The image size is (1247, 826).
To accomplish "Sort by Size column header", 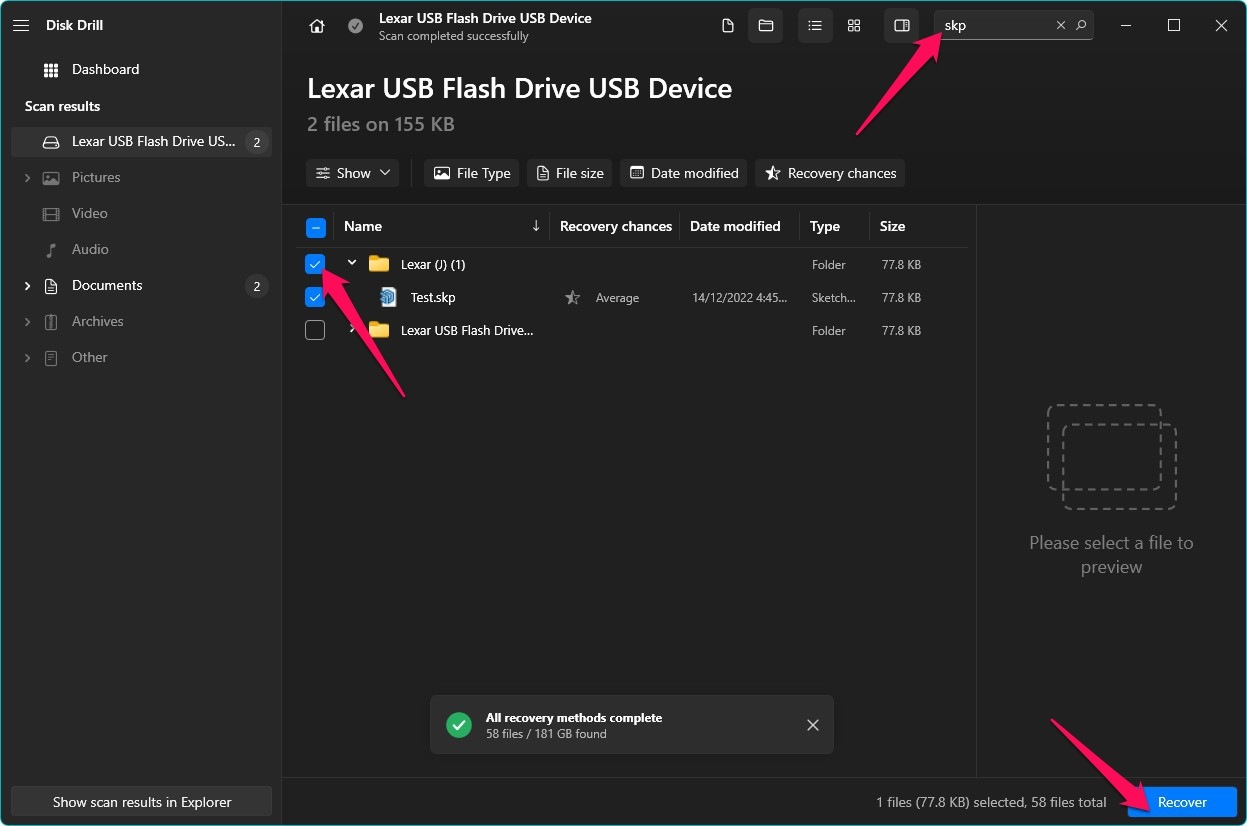I will (x=892, y=227).
